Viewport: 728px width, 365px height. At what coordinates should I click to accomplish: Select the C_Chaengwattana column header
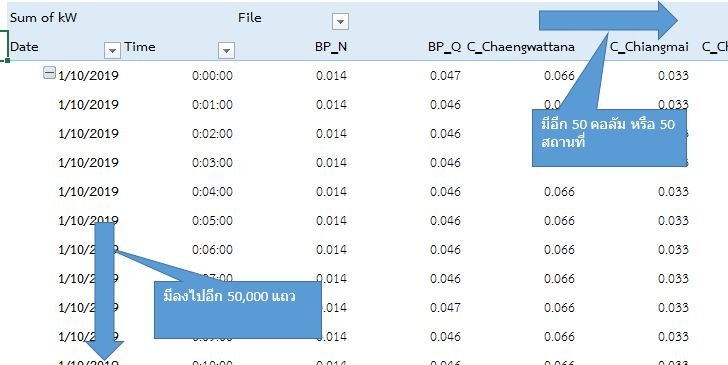(x=520, y=47)
